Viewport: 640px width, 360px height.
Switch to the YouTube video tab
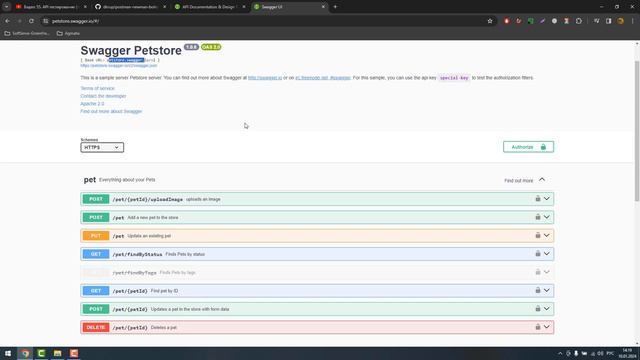click(51, 7)
